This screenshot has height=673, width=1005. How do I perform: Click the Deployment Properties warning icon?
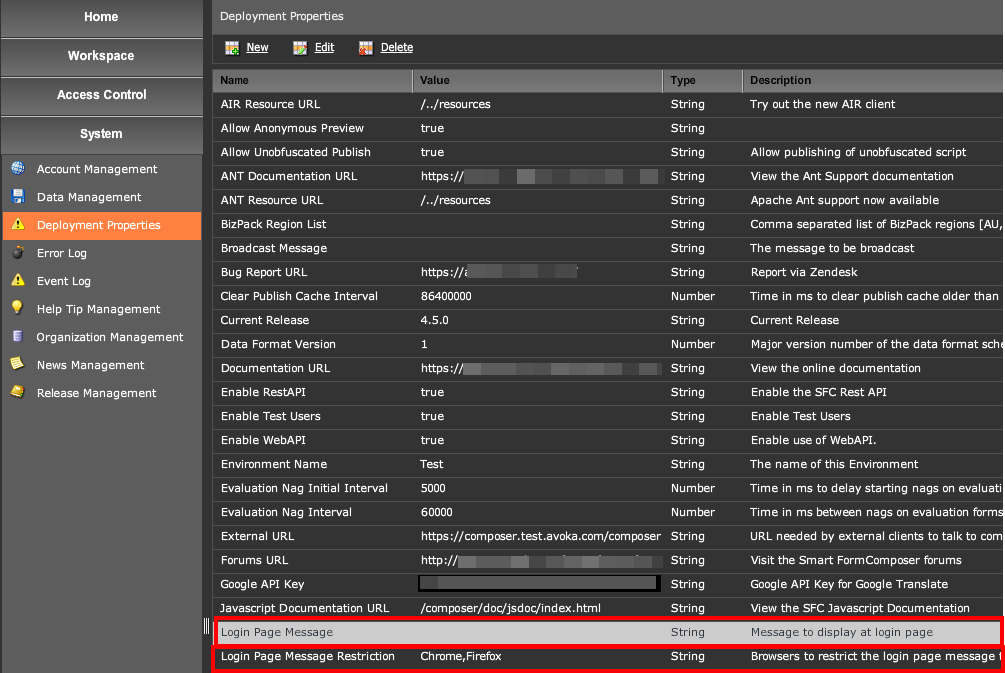point(18,224)
